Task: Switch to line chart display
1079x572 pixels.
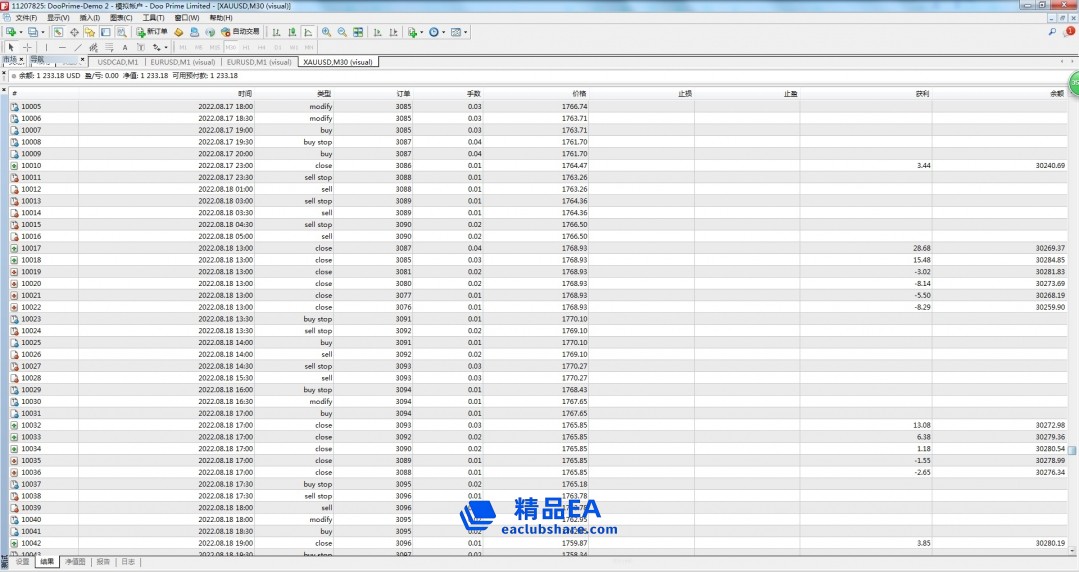Action: [x=308, y=32]
